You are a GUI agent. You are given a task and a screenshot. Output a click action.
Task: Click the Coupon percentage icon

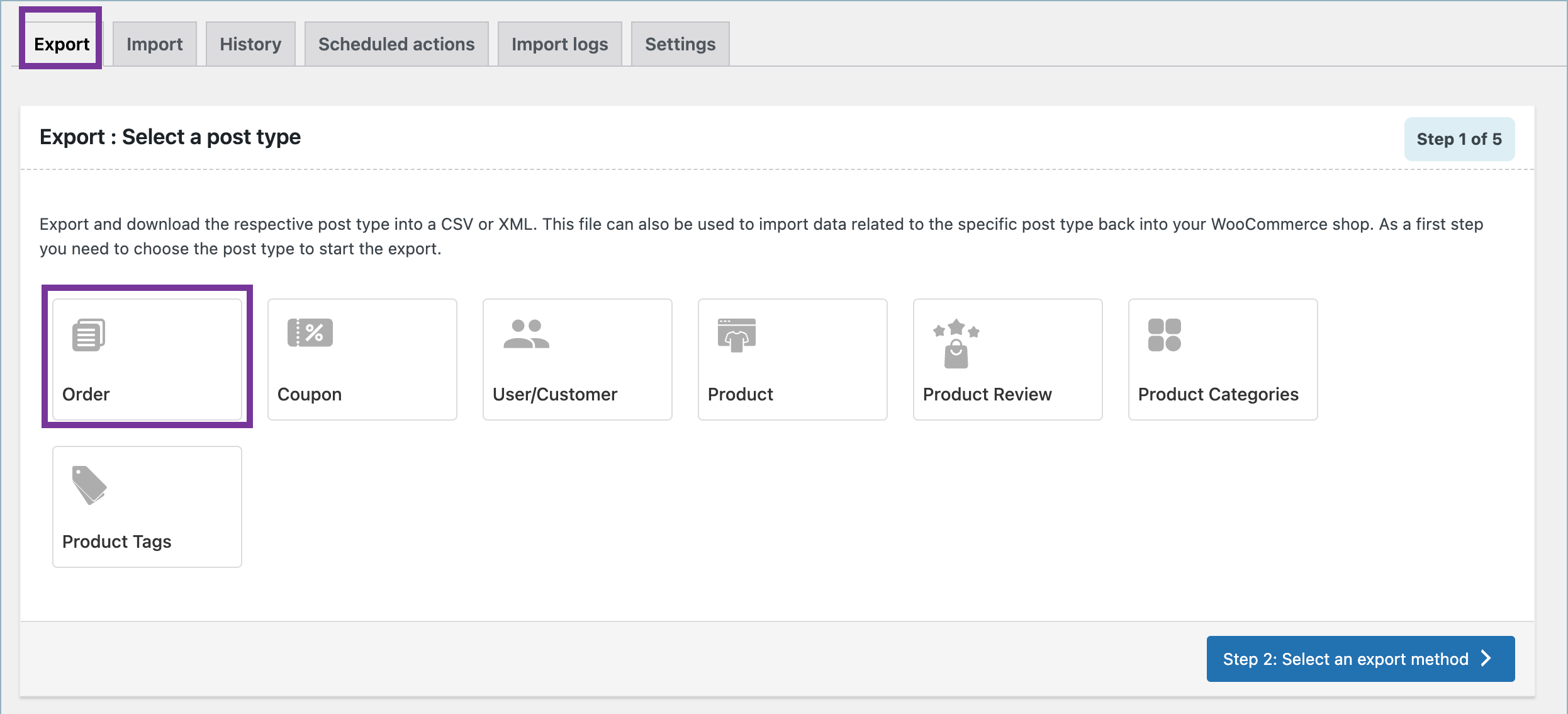pyautogui.click(x=310, y=334)
